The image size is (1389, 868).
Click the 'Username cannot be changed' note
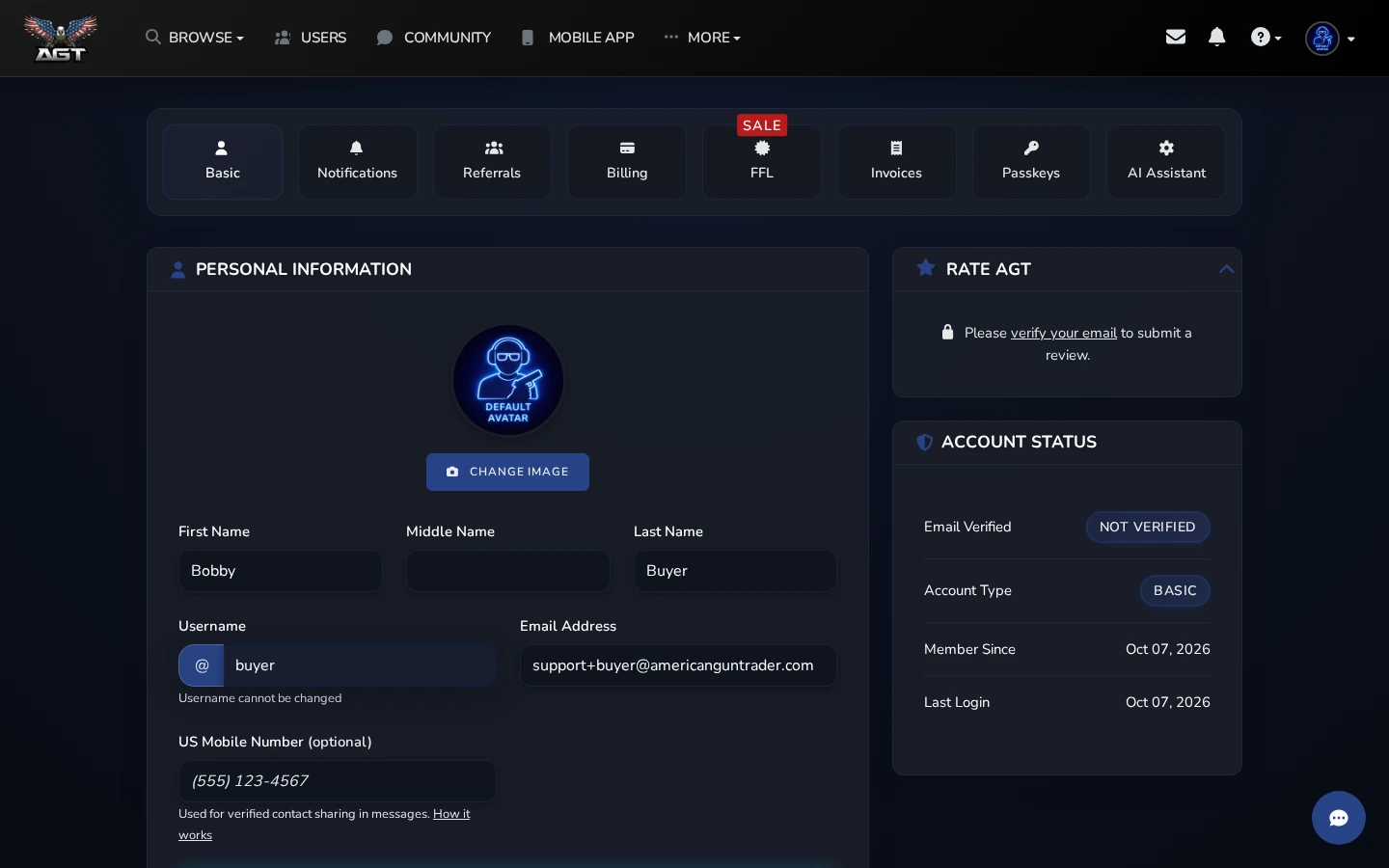[x=260, y=698]
